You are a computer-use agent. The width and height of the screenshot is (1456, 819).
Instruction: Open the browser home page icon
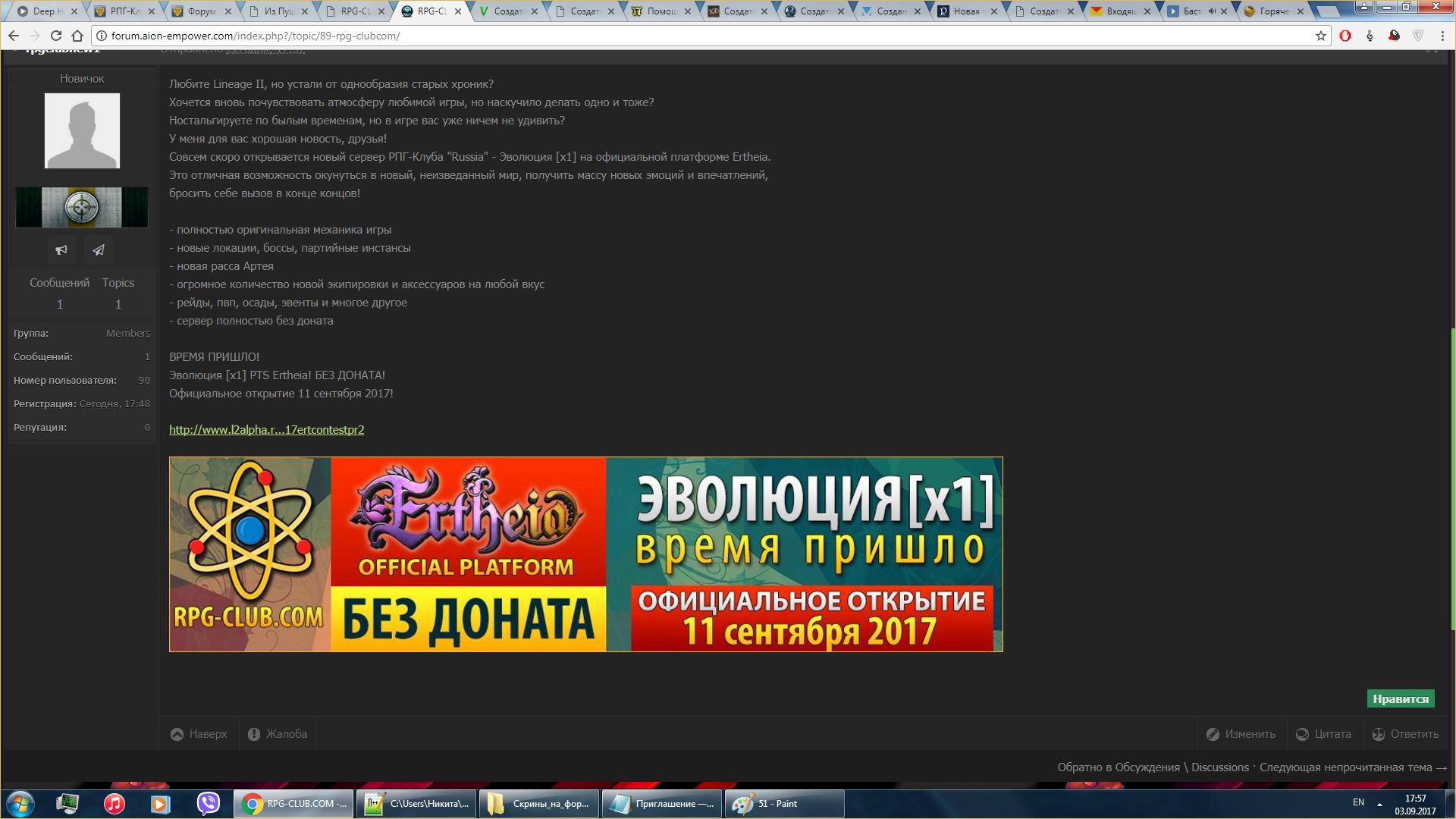(77, 36)
